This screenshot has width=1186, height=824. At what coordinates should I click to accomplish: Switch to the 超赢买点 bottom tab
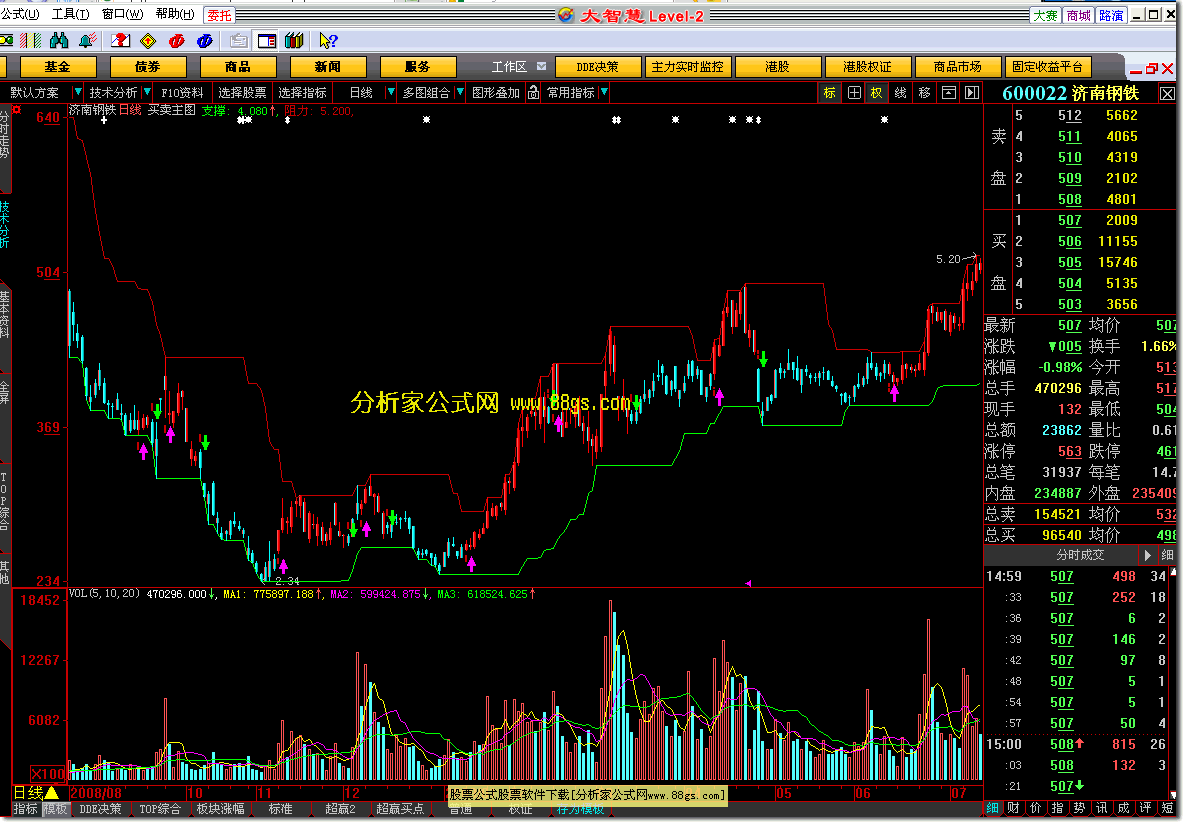point(400,809)
